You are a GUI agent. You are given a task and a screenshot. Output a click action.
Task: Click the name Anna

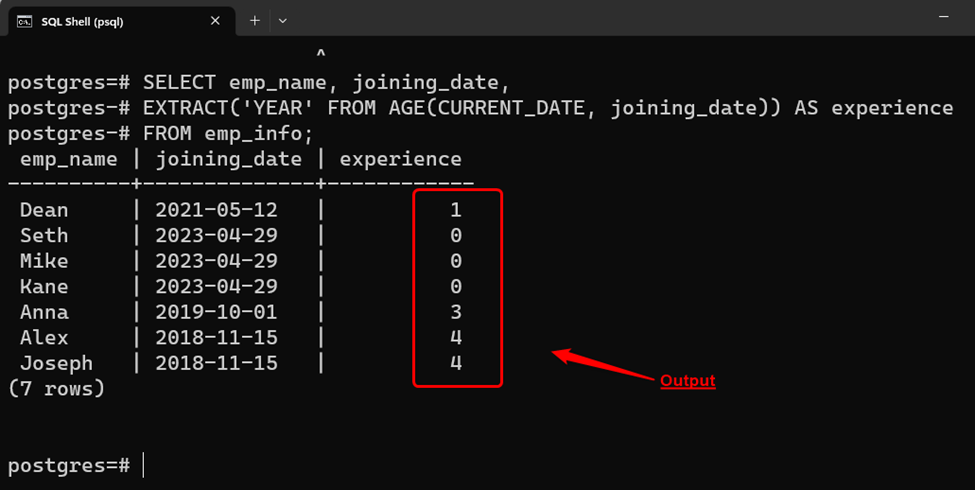point(44,312)
